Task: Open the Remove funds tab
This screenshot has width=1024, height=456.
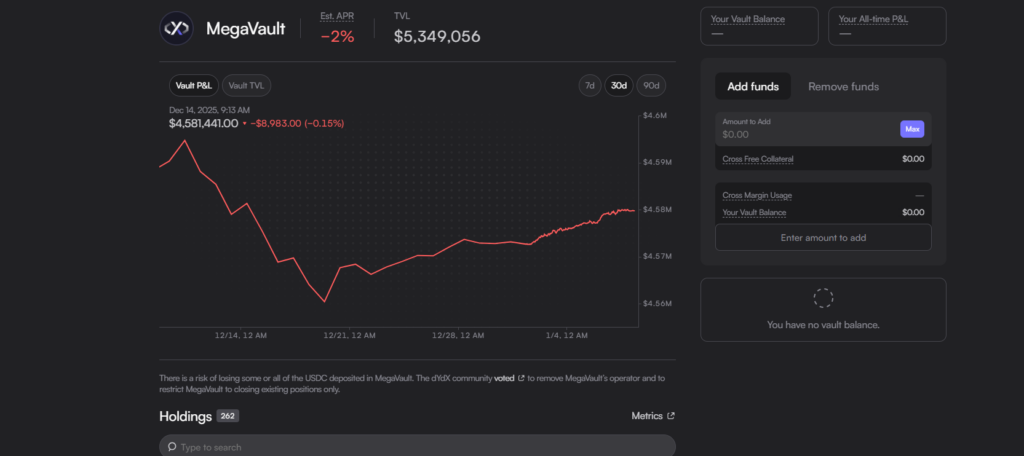Action: pos(843,86)
